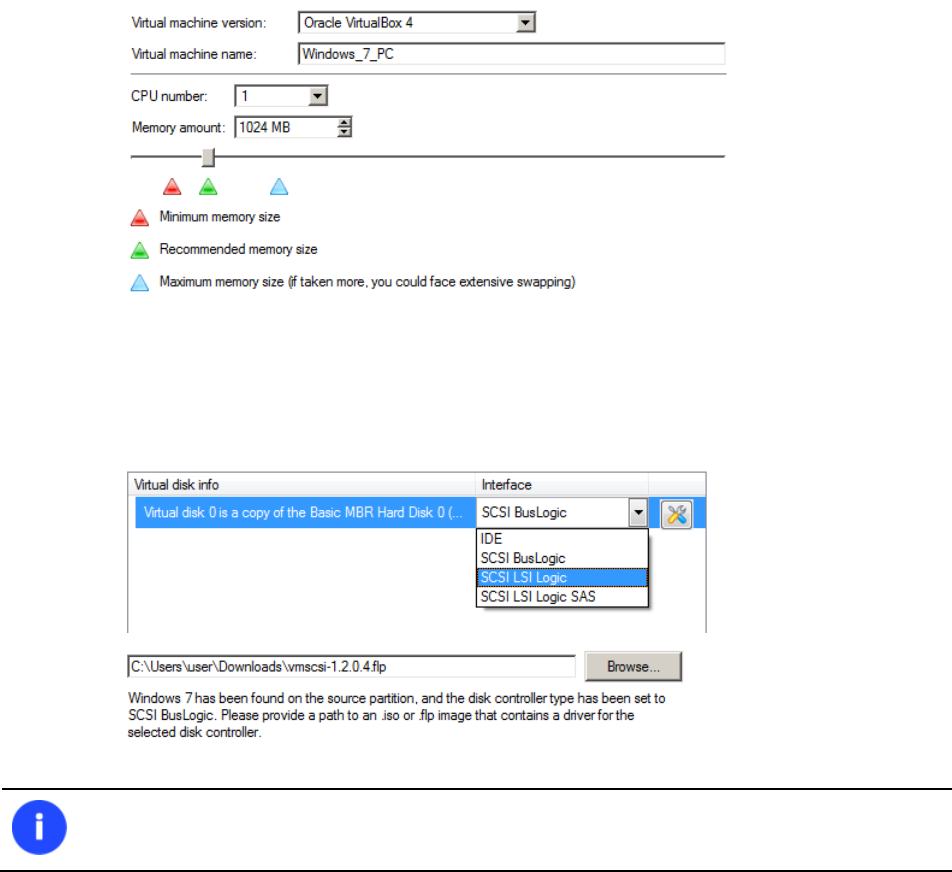Click the green triangle beside Recommended memory size
Image resolution: width=952 pixels, height=872 pixels.
[140, 250]
